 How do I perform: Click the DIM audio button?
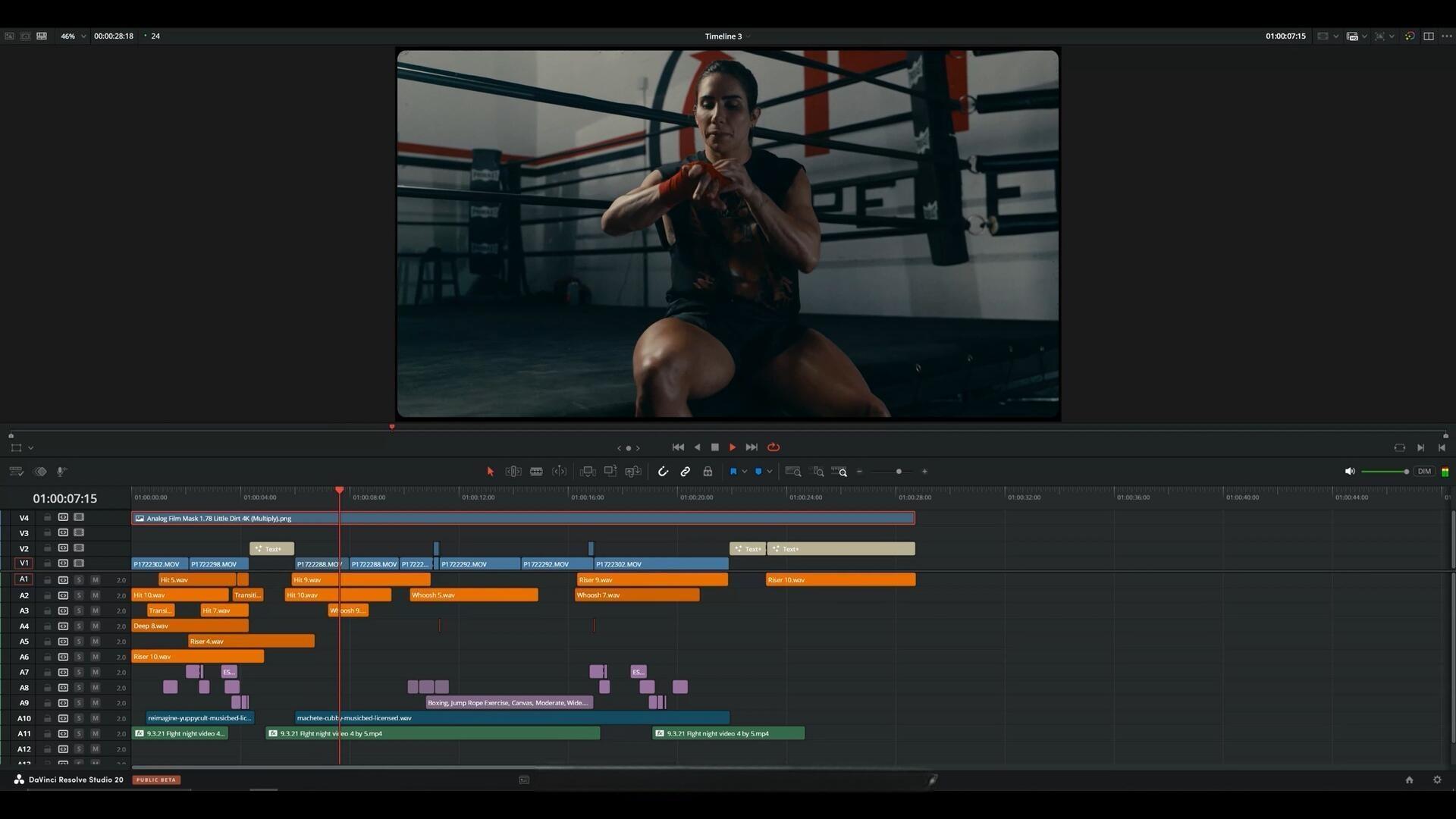click(x=1424, y=472)
